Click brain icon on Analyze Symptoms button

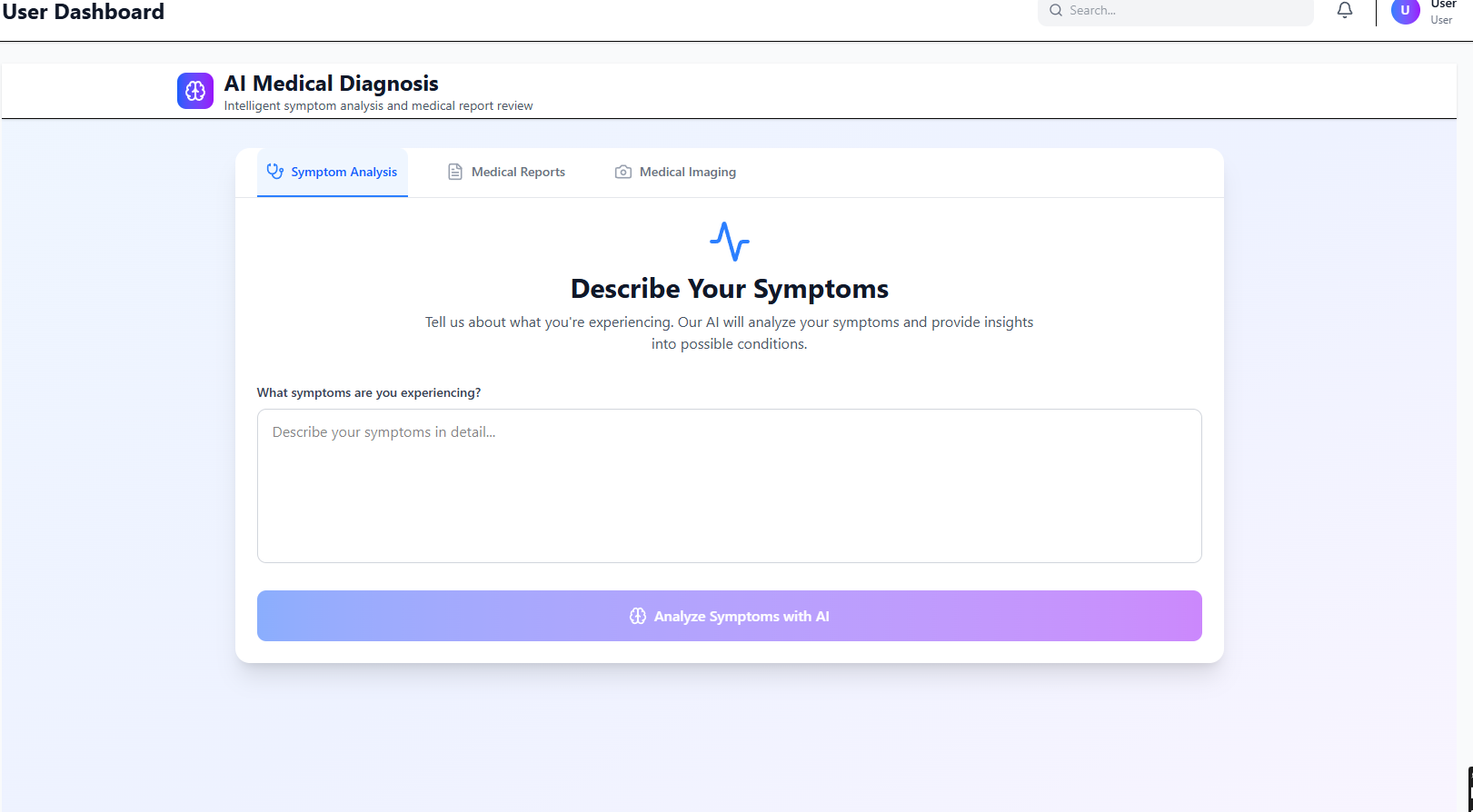638,616
